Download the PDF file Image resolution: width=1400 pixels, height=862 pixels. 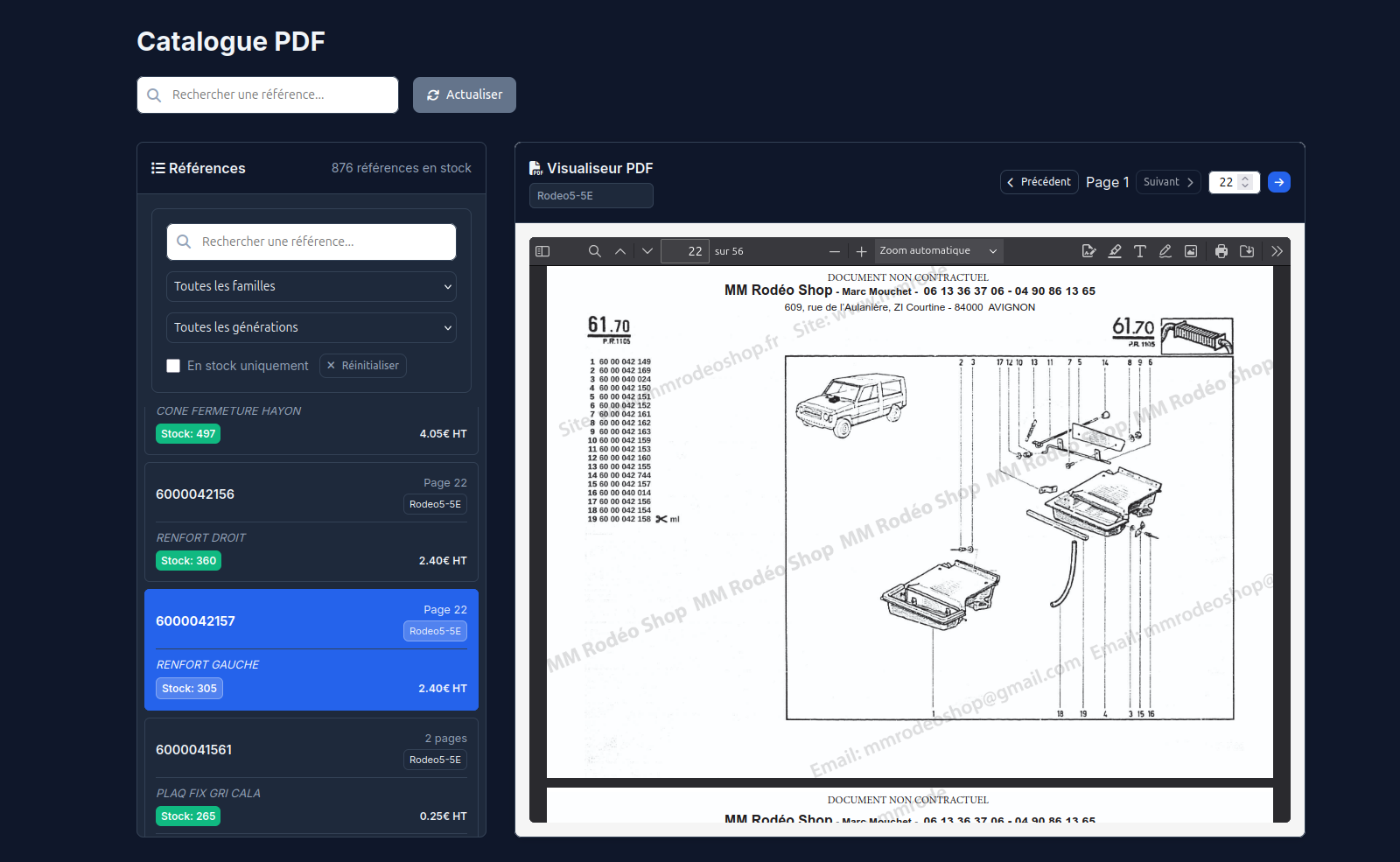1248,251
